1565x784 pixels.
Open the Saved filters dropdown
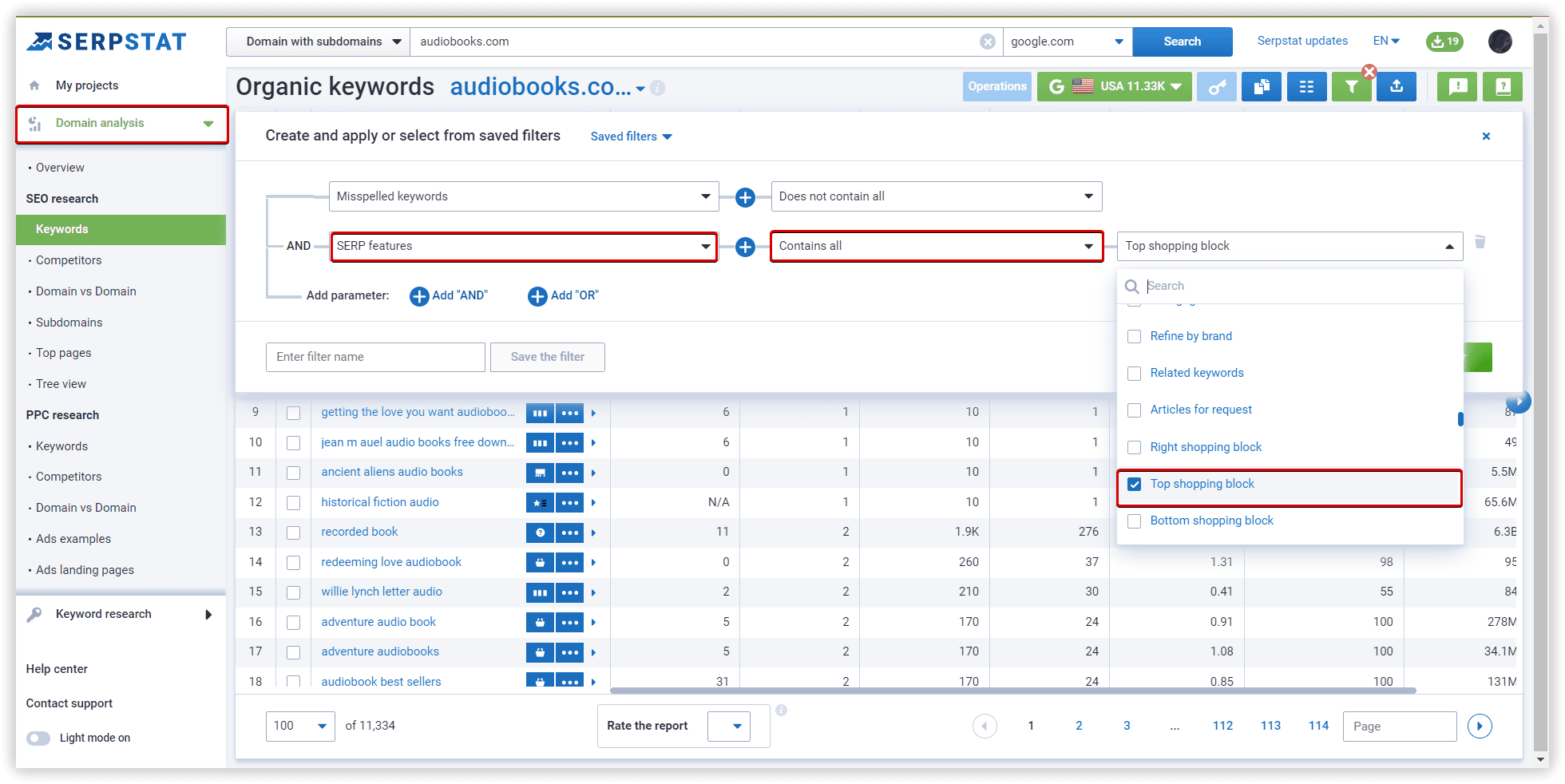click(x=631, y=137)
